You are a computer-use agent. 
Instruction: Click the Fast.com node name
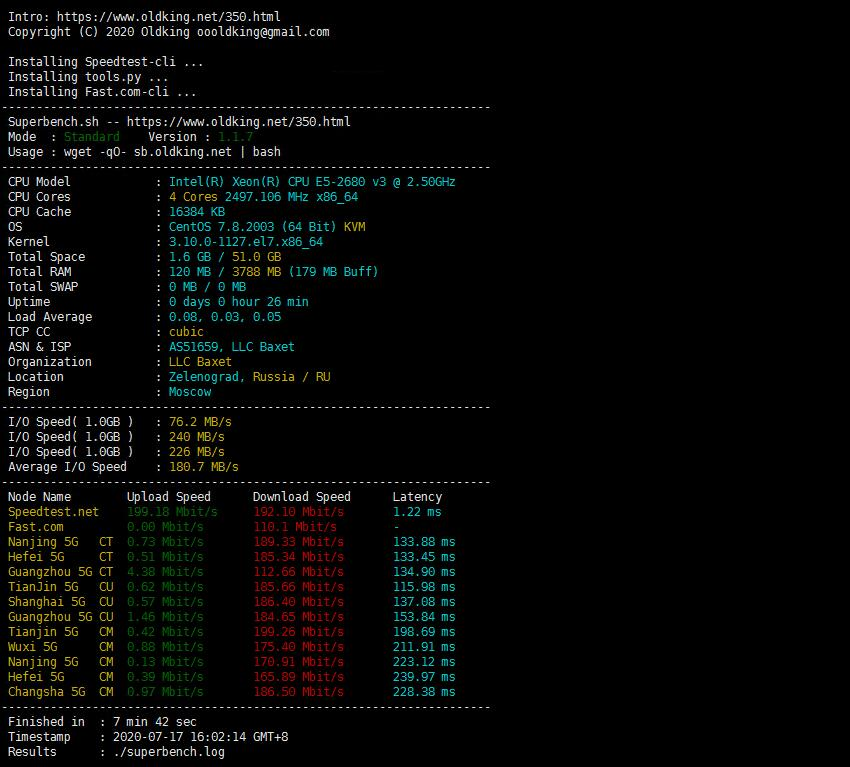35,527
